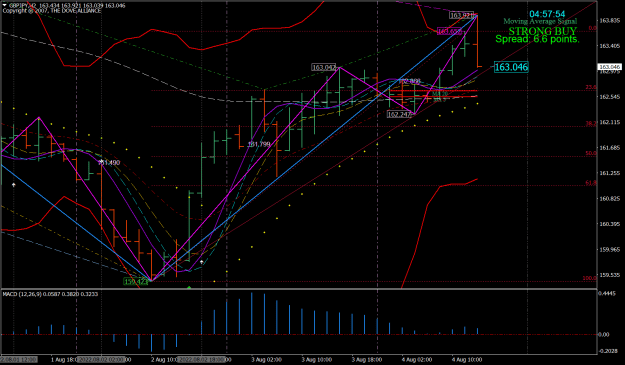Screen dimensions: 625x365
Task: Select the 61.8 Fibonacci level label
Action: [x=591, y=183]
